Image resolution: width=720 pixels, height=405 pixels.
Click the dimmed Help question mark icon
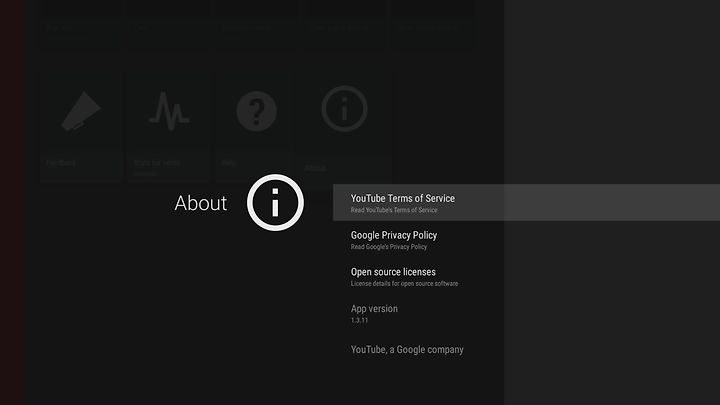(x=256, y=111)
